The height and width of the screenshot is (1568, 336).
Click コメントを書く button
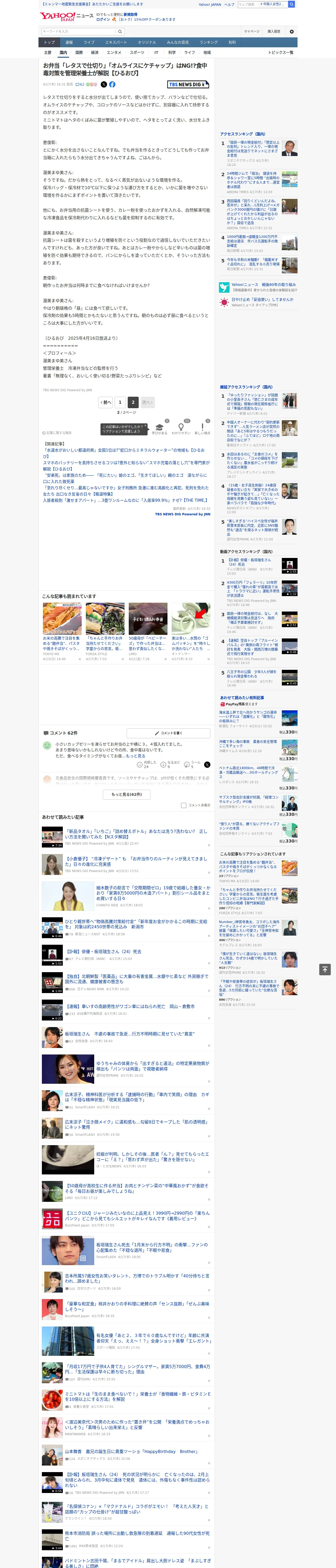(x=168, y=733)
